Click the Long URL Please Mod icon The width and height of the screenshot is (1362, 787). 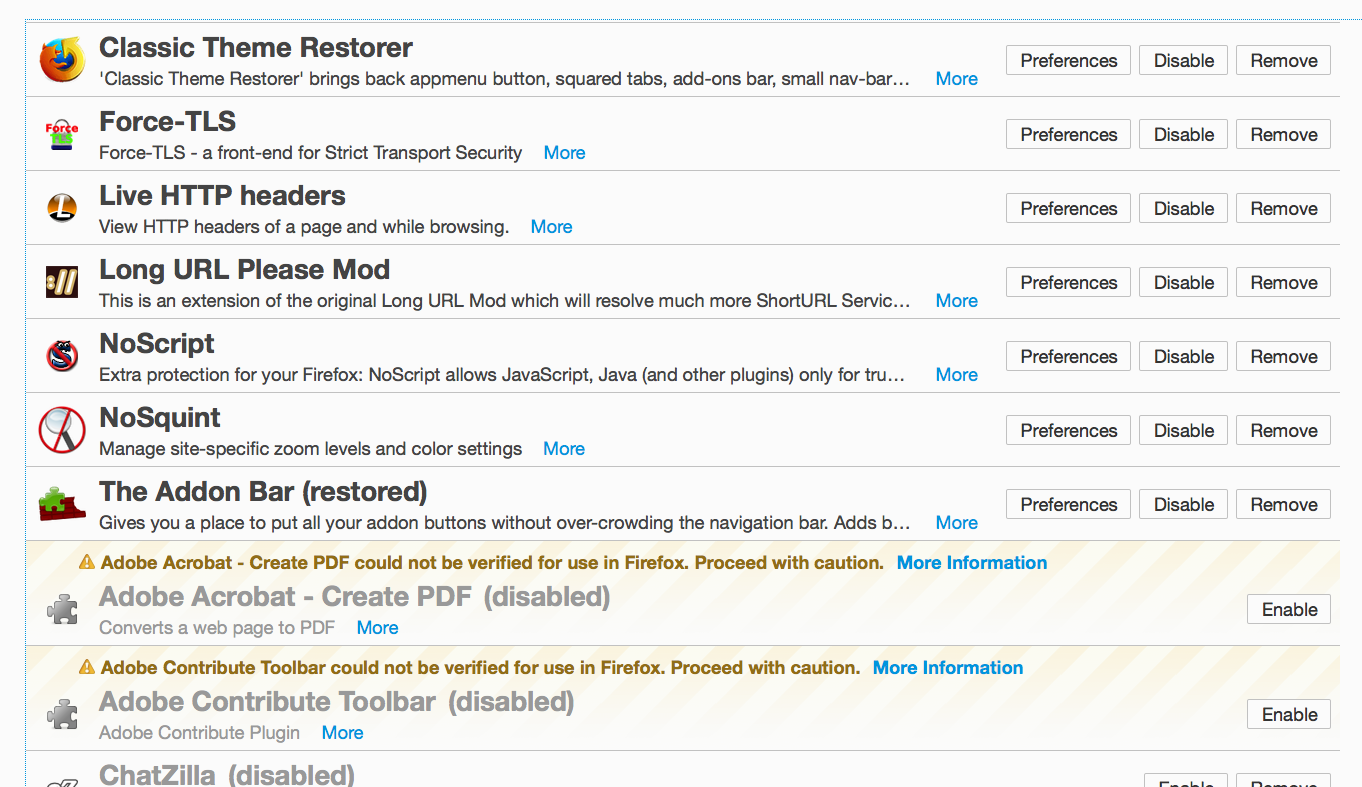tap(62, 282)
